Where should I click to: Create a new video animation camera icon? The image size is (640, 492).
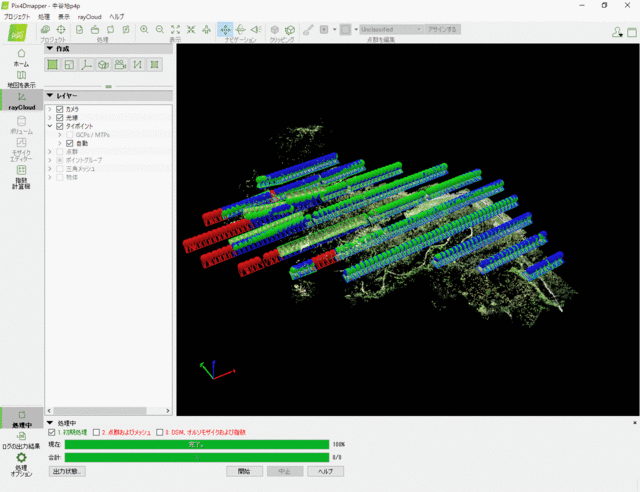click(x=120, y=65)
